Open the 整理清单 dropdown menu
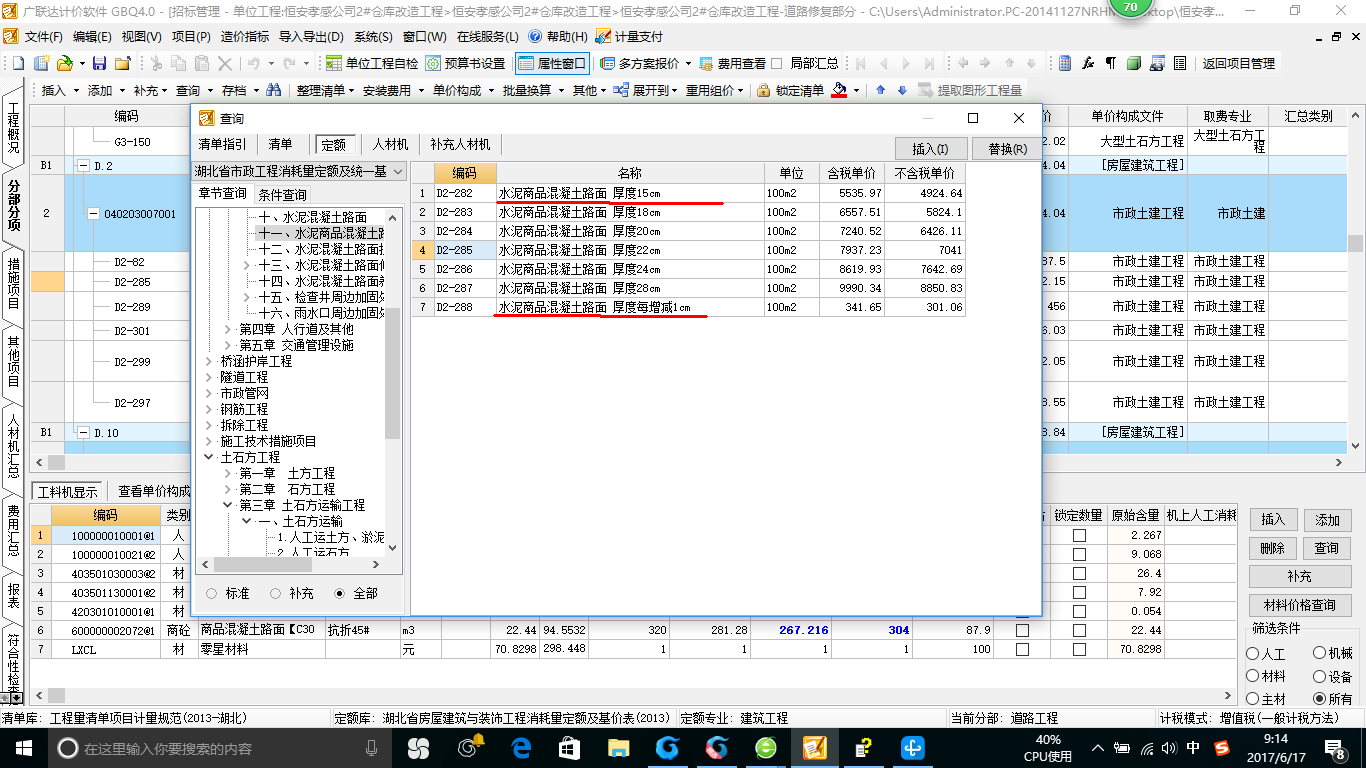The height and width of the screenshot is (768, 1366). click(325, 90)
